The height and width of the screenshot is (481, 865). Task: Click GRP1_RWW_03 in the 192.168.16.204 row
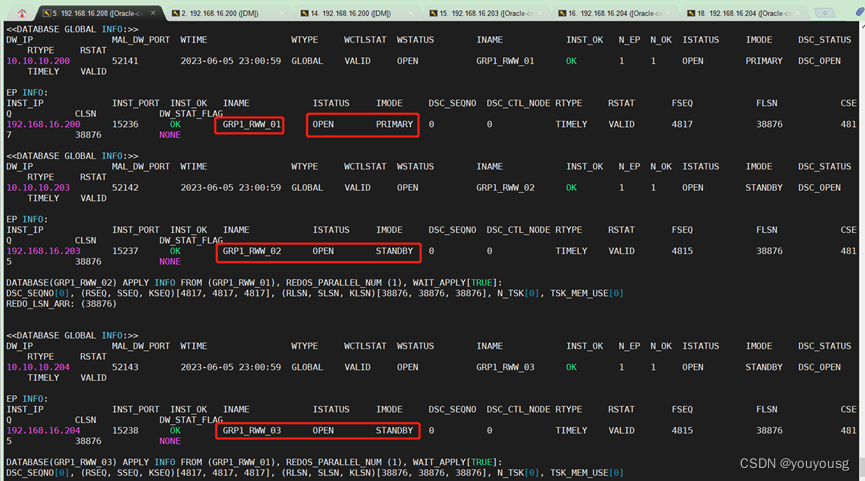[252, 430]
